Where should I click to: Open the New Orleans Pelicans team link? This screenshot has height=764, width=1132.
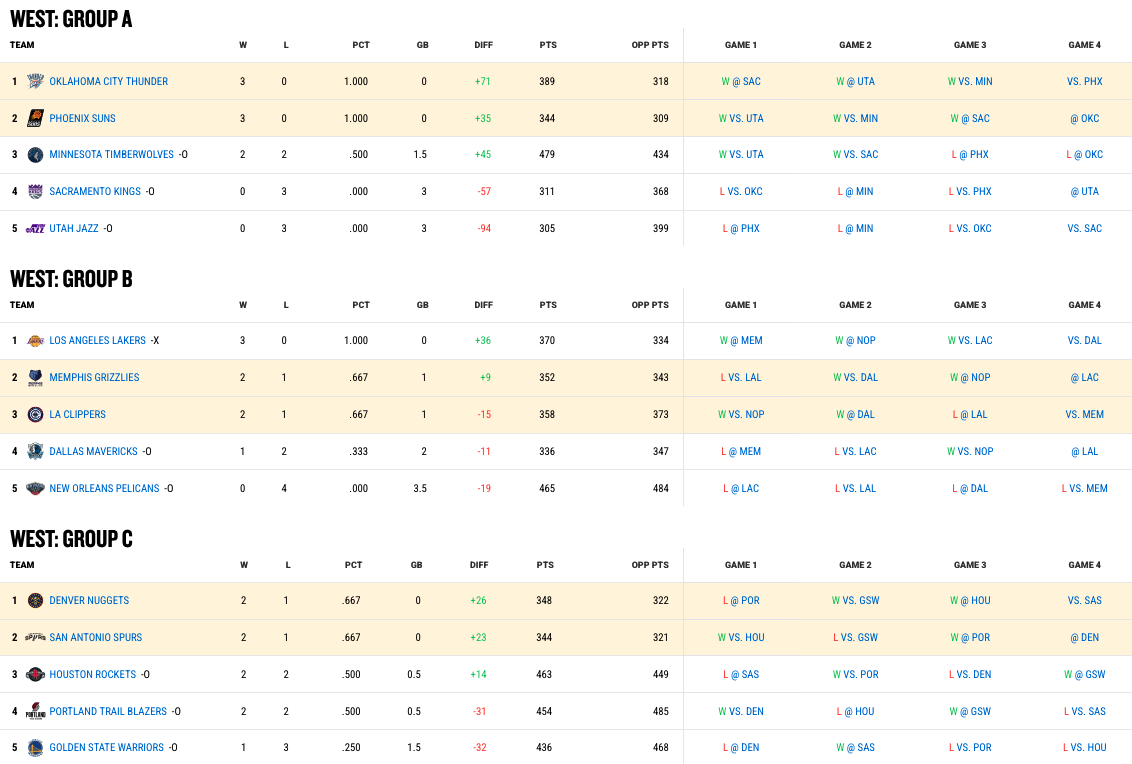click(x=104, y=488)
